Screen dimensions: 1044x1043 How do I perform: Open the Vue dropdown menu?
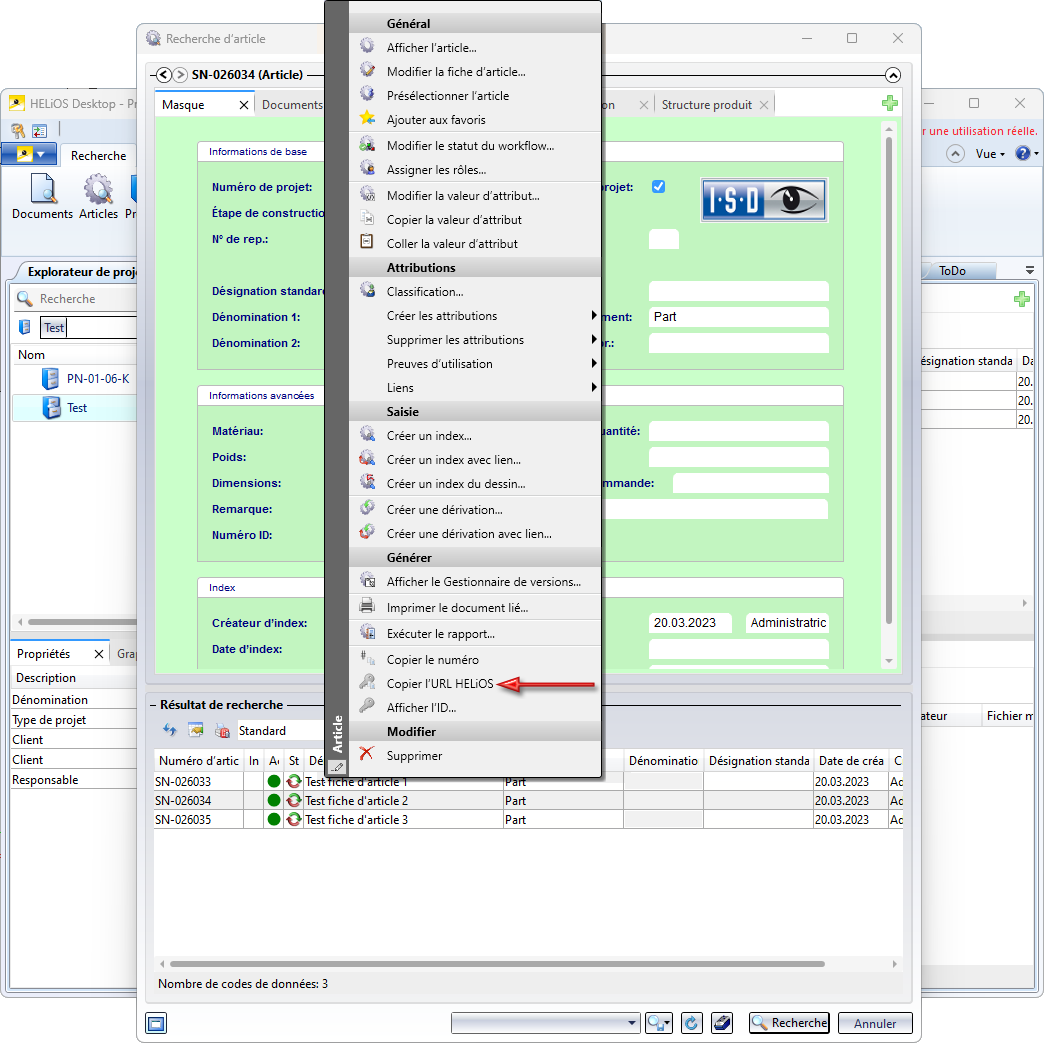click(x=990, y=154)
